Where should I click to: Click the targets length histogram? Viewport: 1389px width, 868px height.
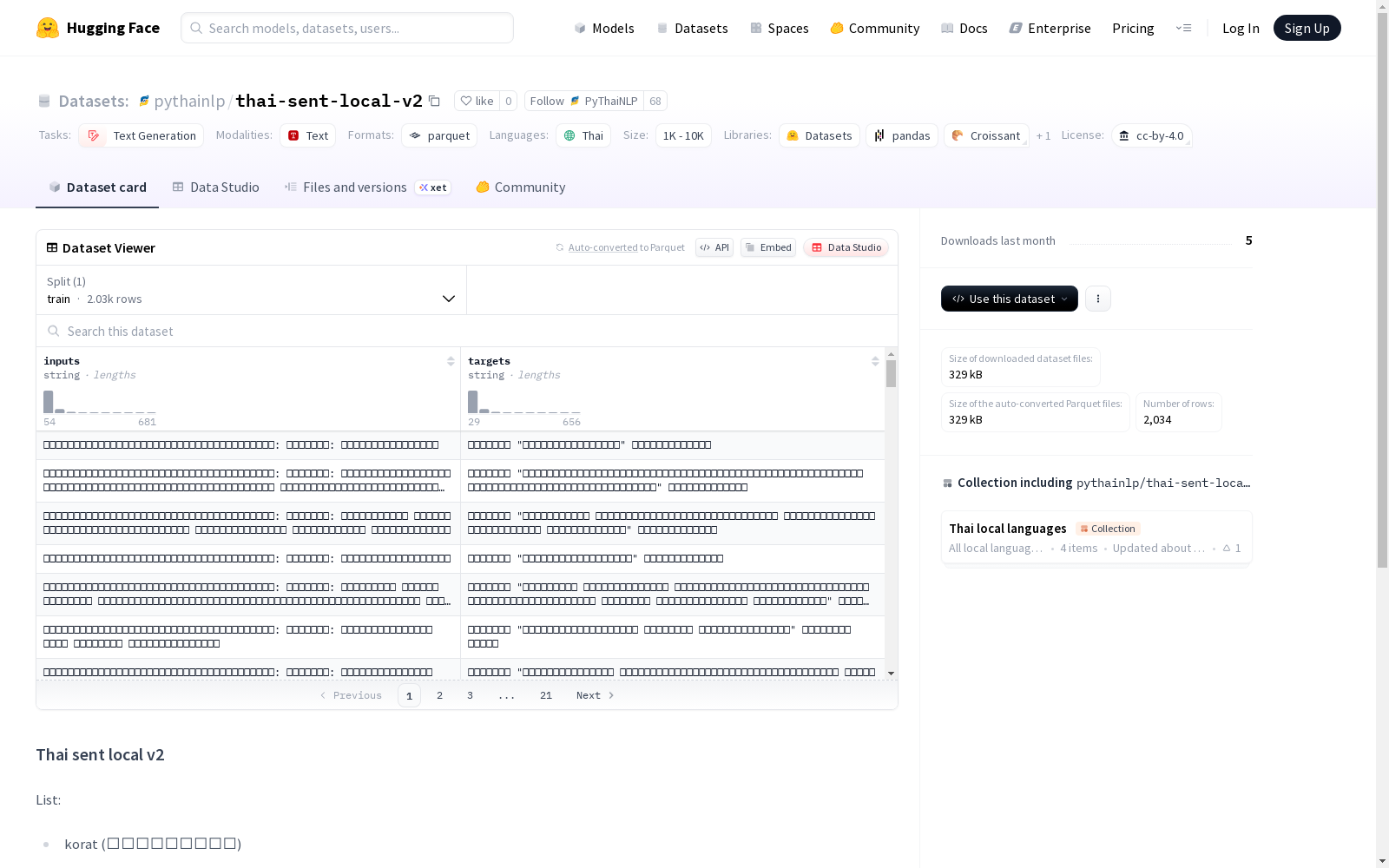click(x=524, y=402)
